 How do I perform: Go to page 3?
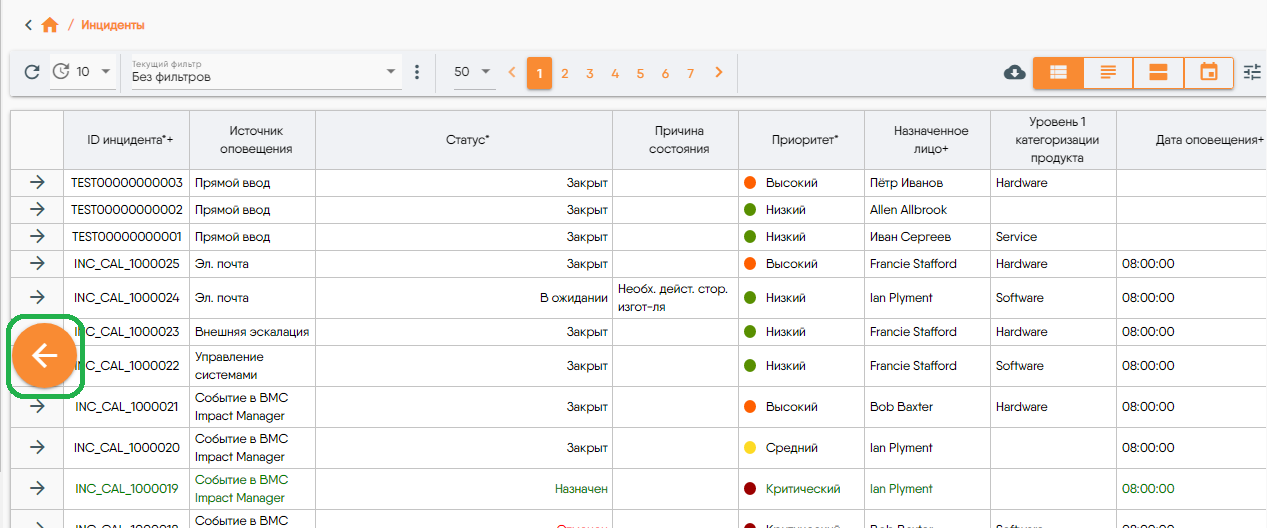click(590, 73)
